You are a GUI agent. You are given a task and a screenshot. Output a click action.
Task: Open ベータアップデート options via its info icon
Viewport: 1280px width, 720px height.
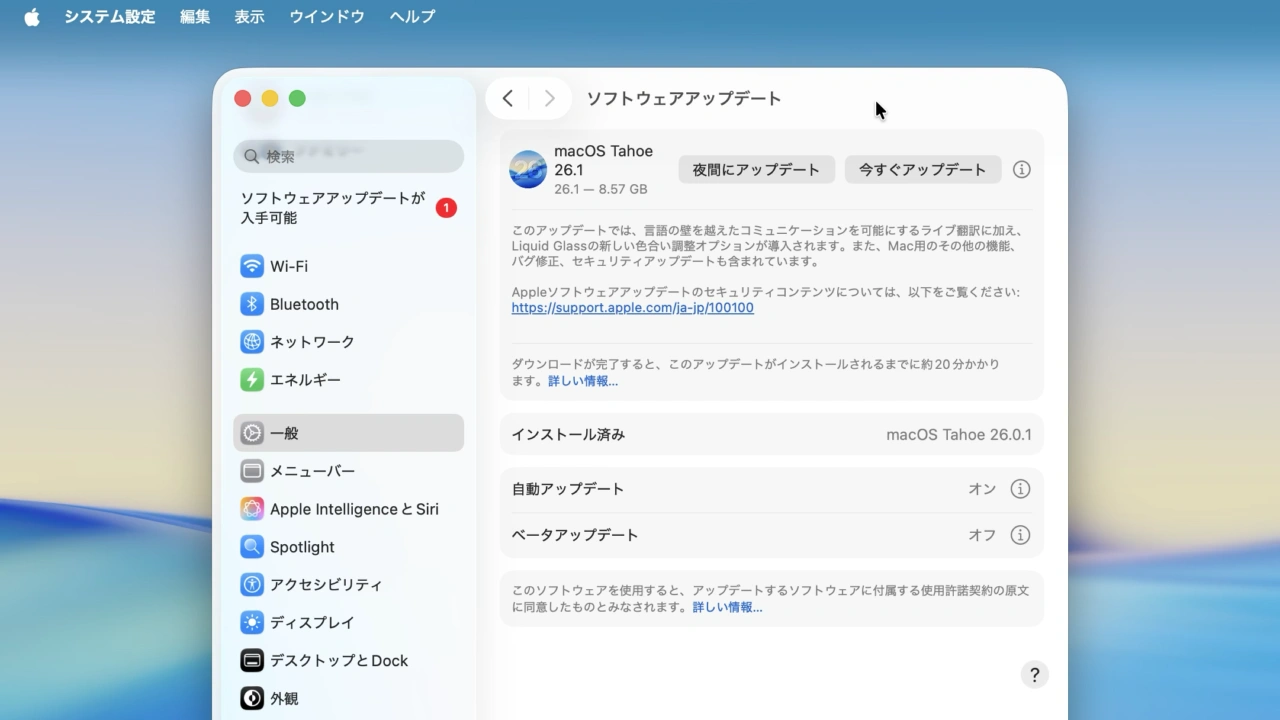coord(1020,535)
